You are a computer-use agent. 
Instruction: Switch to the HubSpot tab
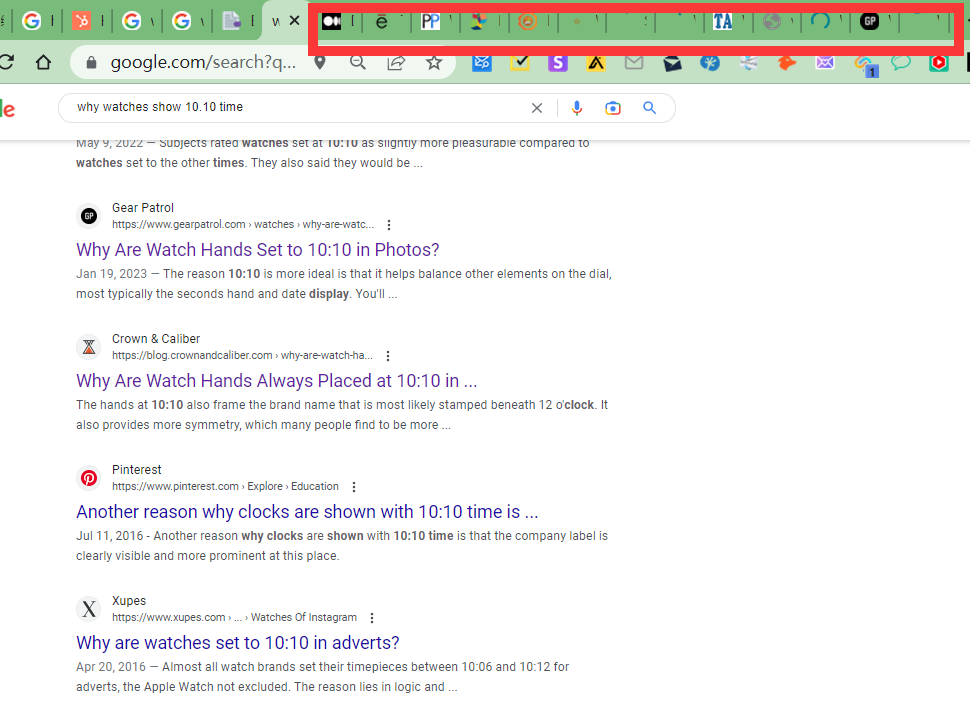[x=86, y=21]
